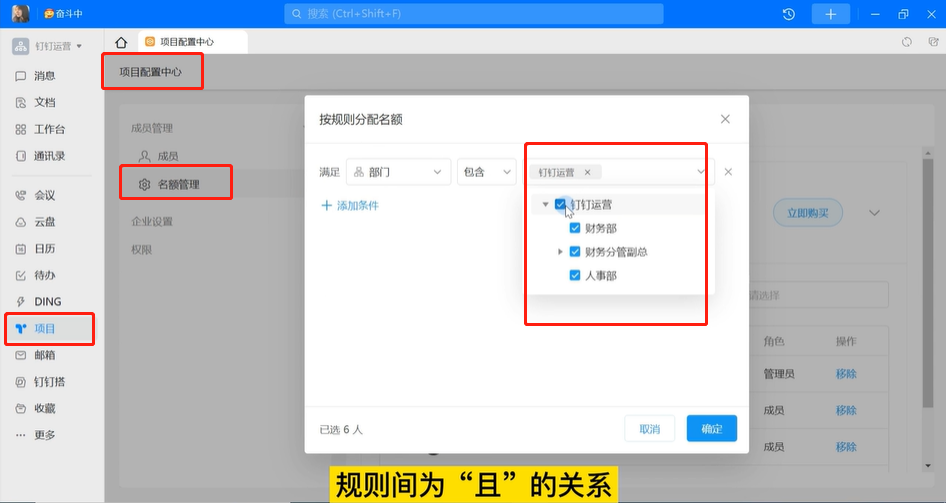Viewport: 946px width, 503px height.
Task: Click the 确定 confirm button
Action: click(x=711, y=428)
